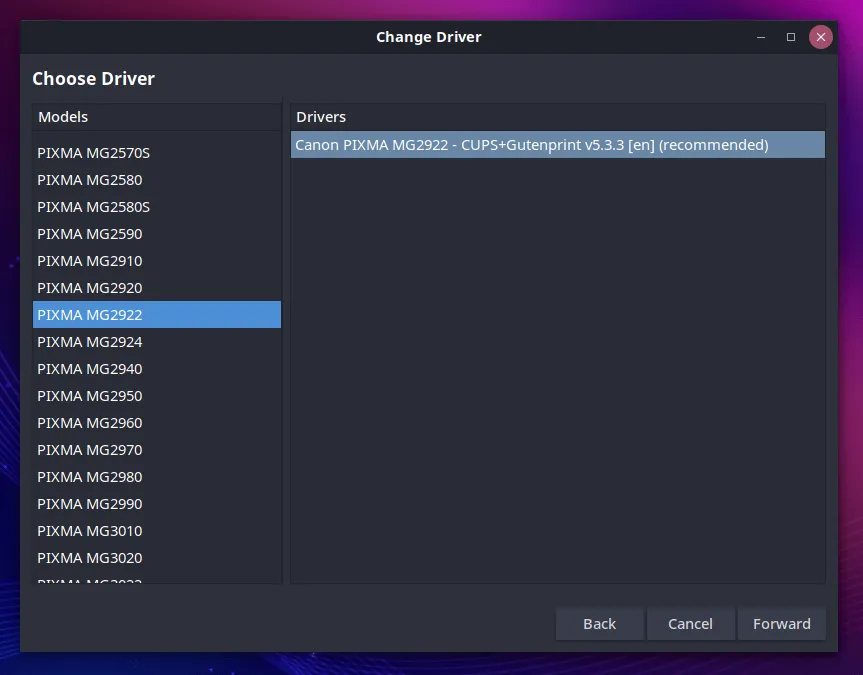Select PIXMA MG2570S in Models list

tap(93, 153)
